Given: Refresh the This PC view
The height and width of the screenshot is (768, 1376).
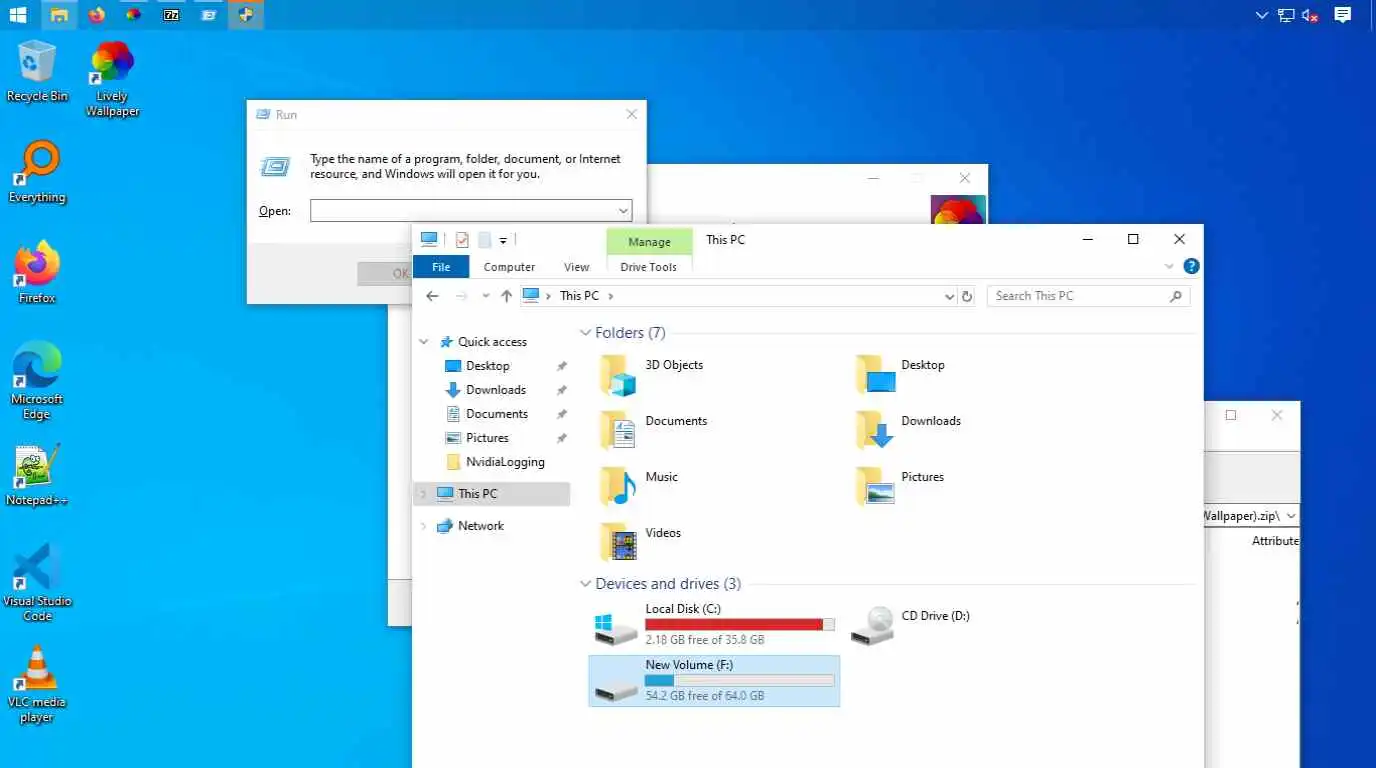Looking at the screenshot, I should click(966, 296).
